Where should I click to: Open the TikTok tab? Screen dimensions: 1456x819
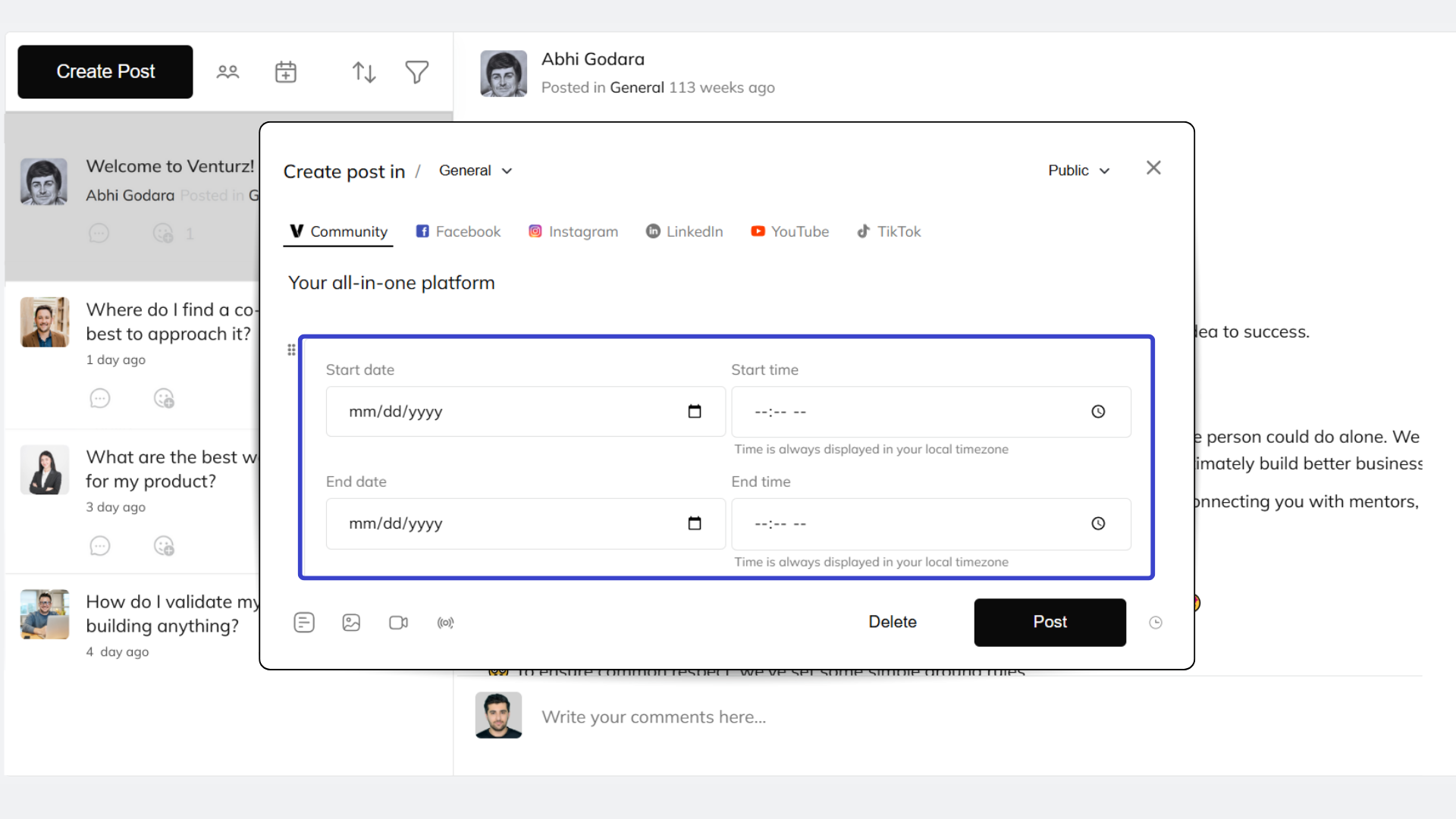(x=889, y=231)
